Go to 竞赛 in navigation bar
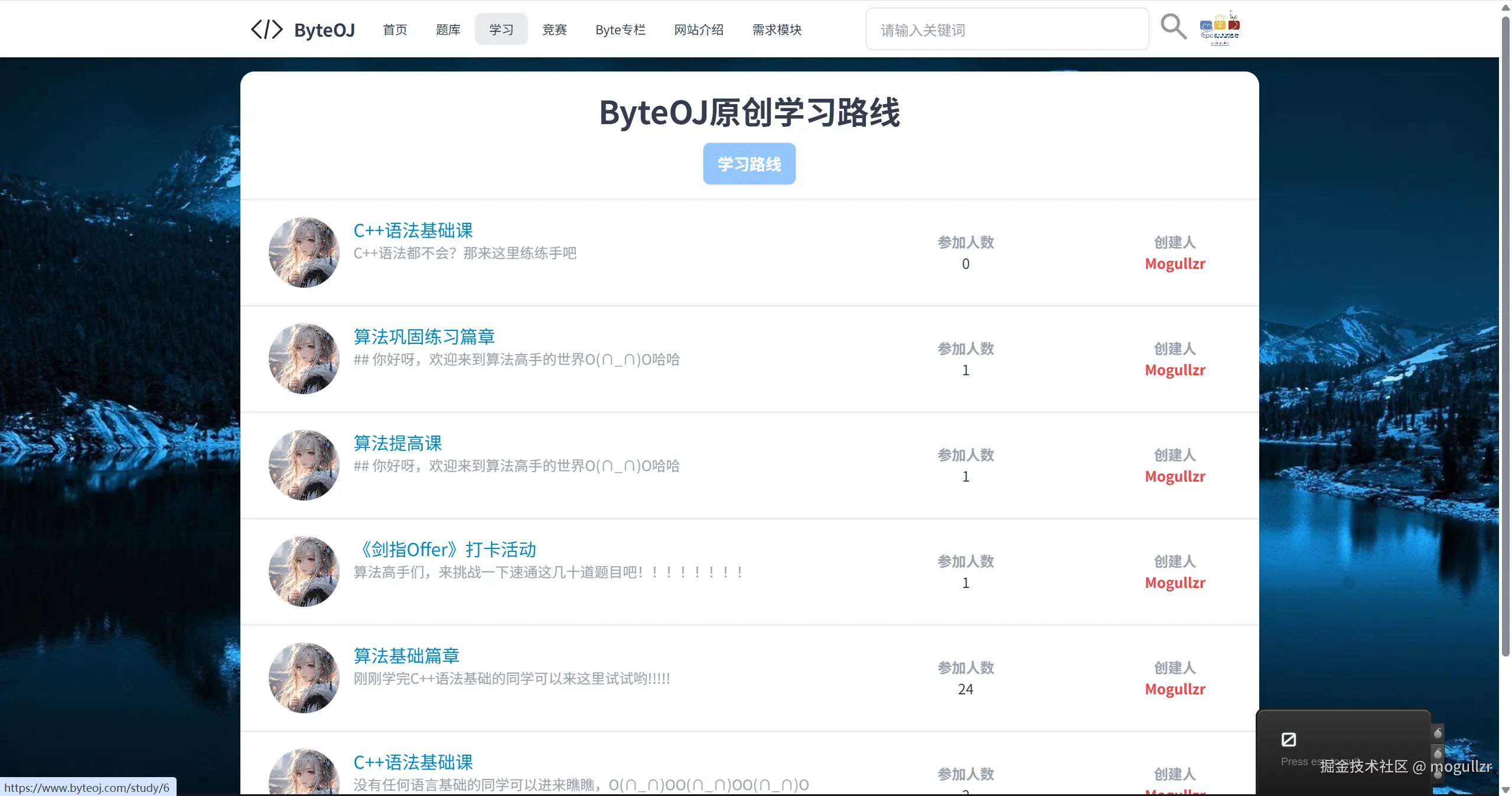Screen dimensions: 1512x796 pyautogui.click(x=554, y=30)
